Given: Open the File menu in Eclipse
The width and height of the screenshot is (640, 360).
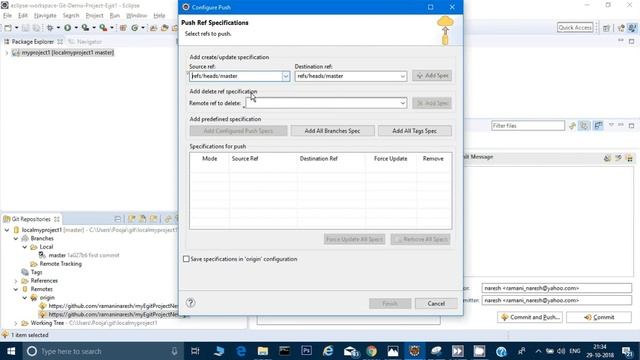Looking at the screenshot, I should tap(7, 16).
